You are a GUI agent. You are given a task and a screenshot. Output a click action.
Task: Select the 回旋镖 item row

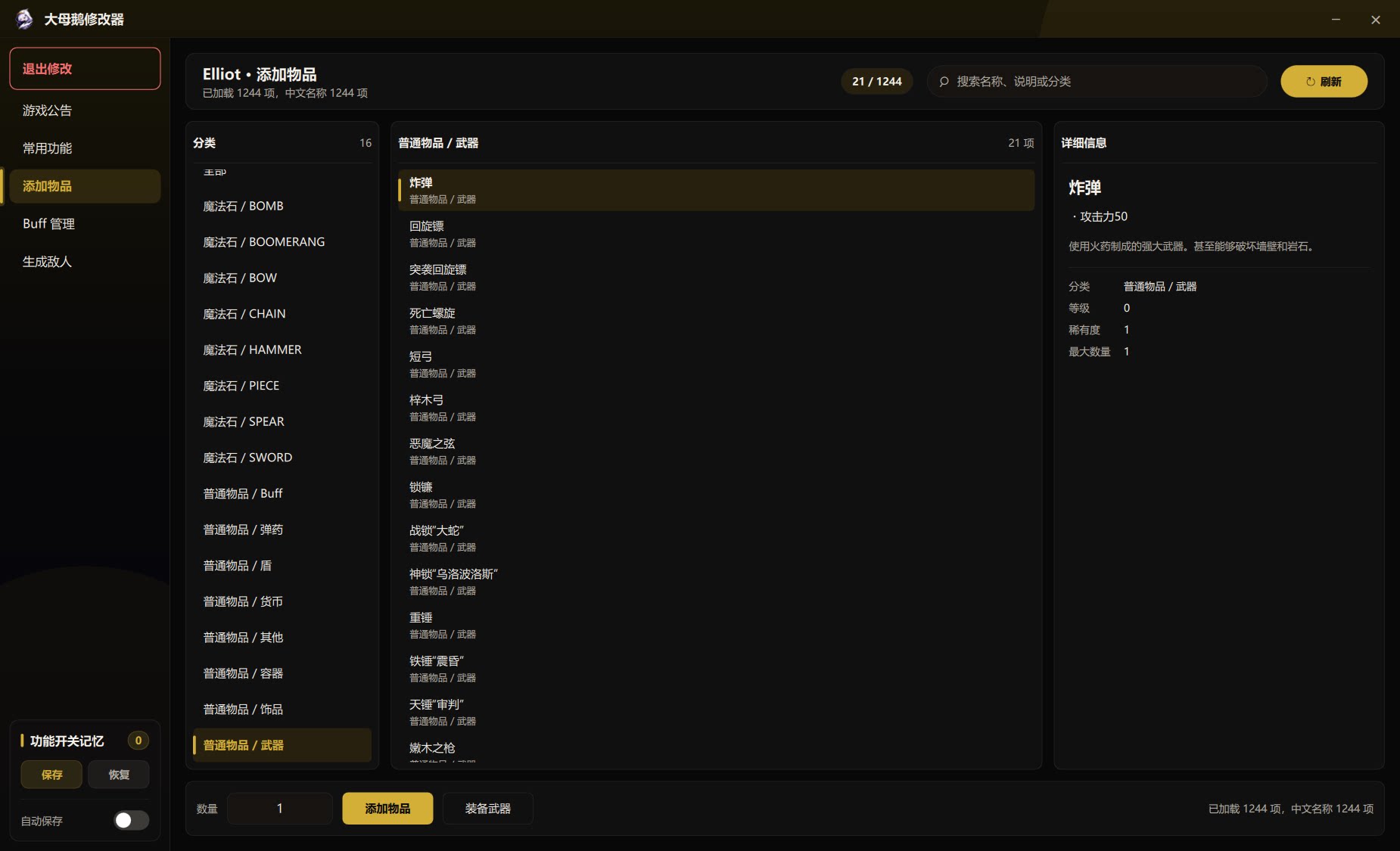[716, 234]
